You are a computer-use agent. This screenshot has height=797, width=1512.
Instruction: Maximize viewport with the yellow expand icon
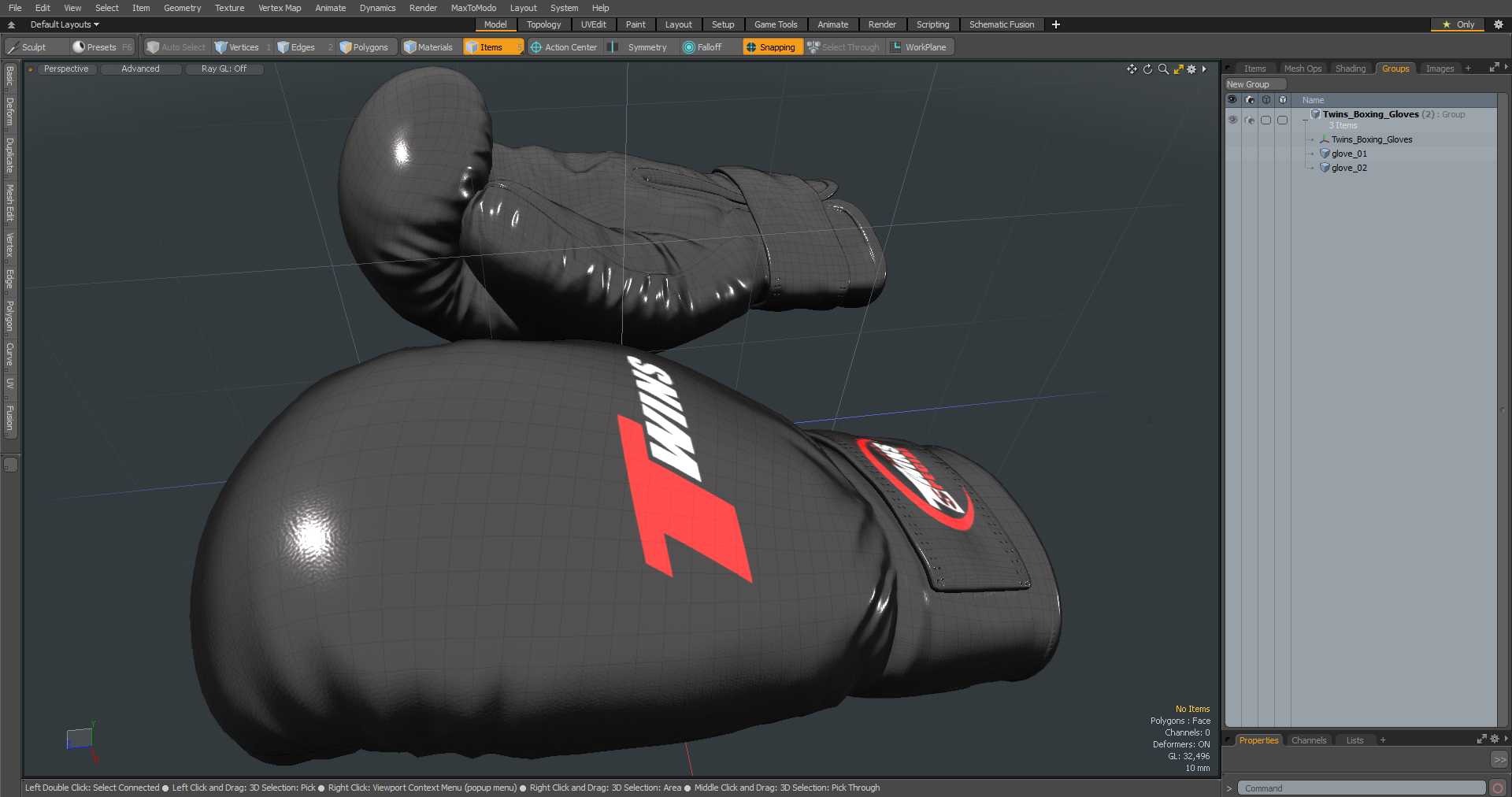coord(1179,69)
